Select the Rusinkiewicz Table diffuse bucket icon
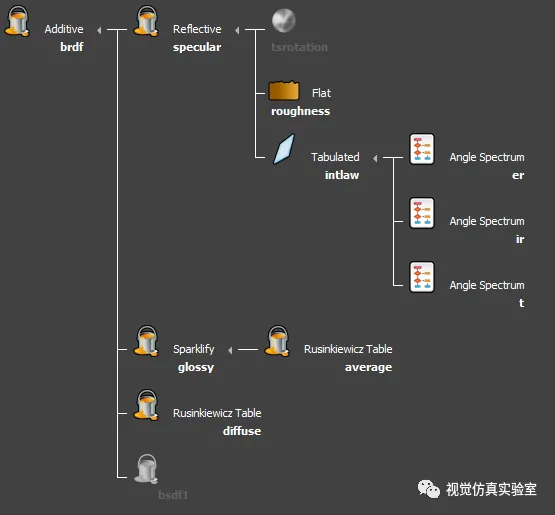This screenshot has width=555, height=515. click(x=146, y=405)
